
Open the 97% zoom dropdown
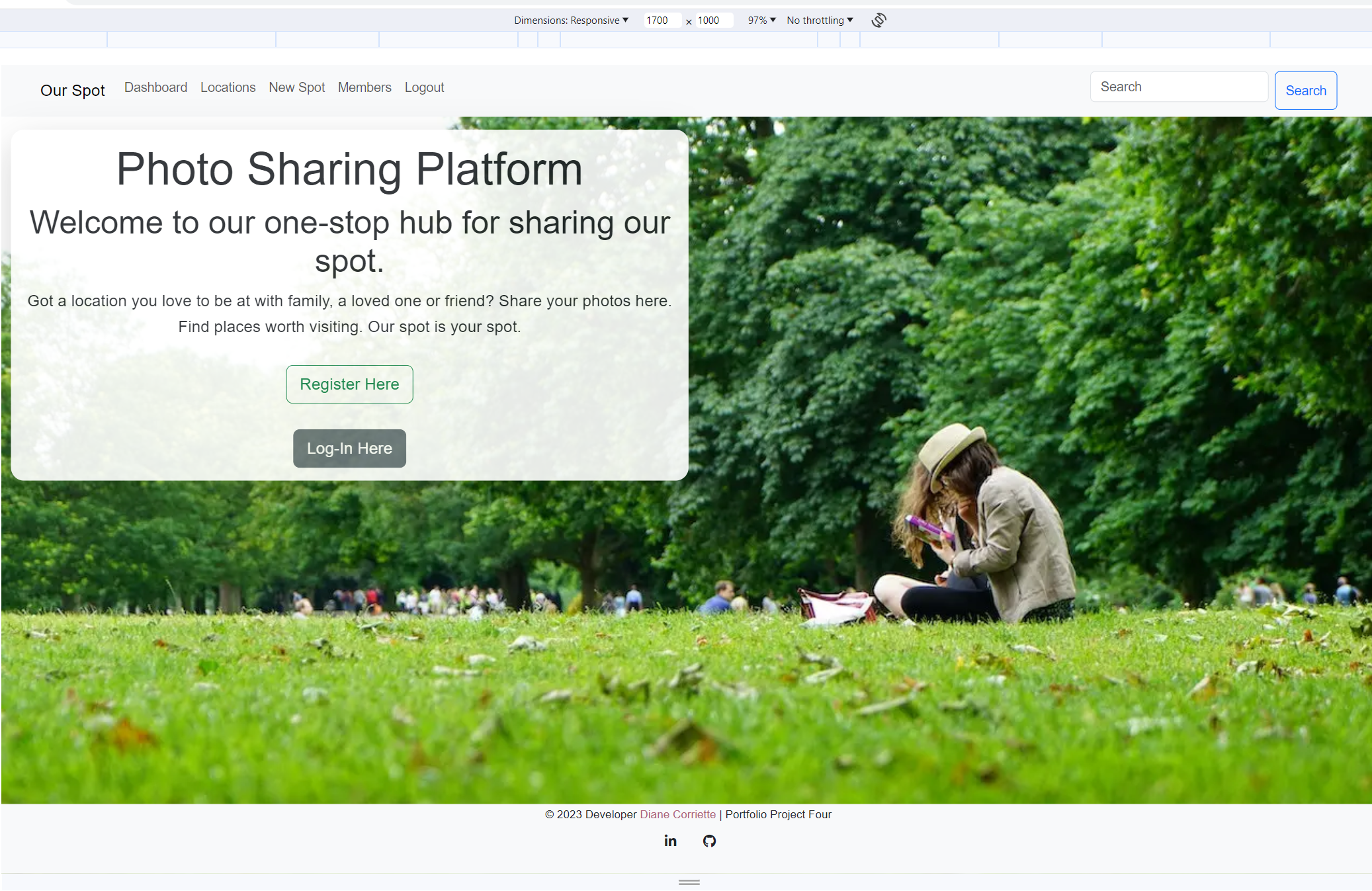(x=761, y=21)
